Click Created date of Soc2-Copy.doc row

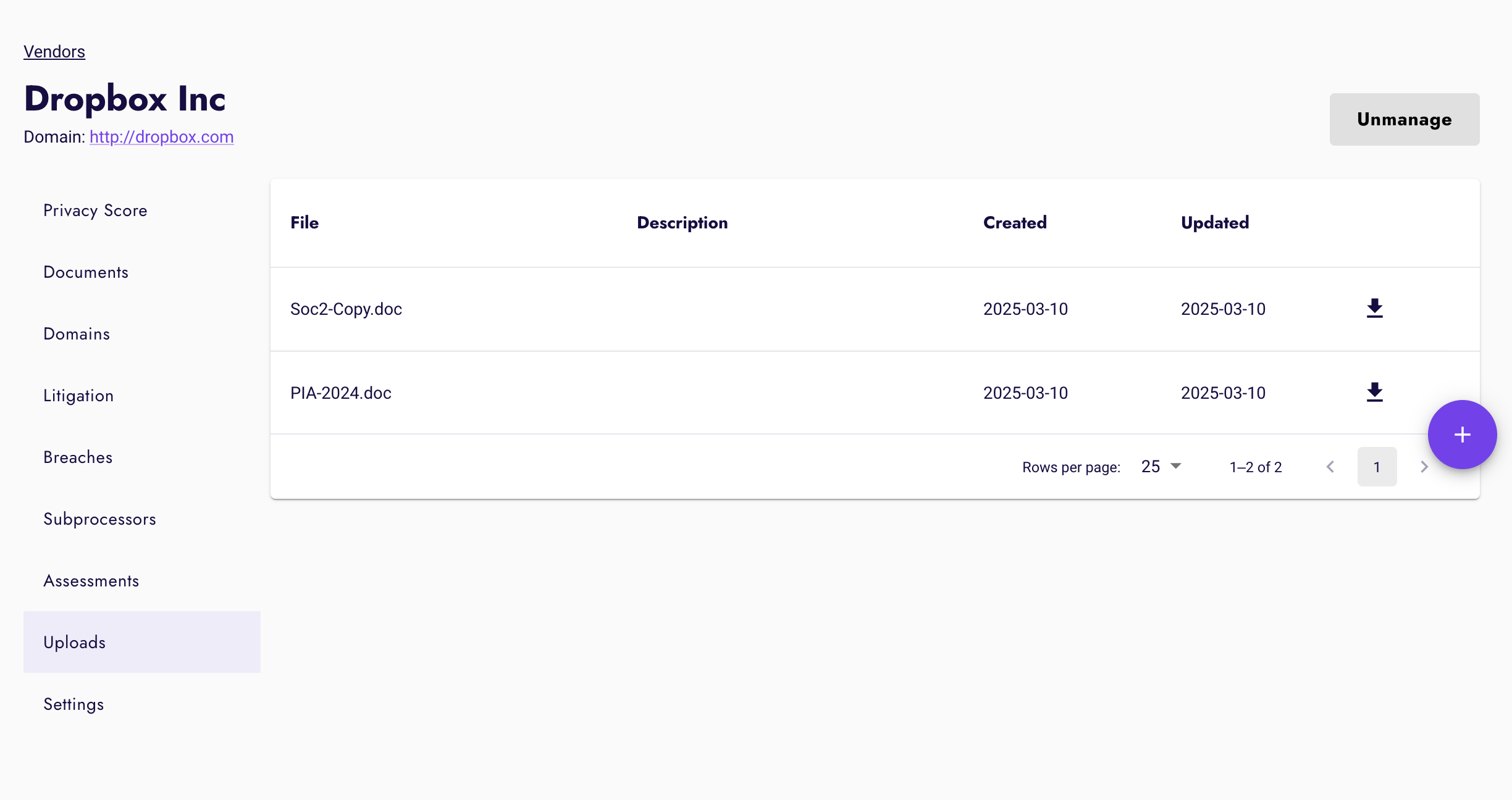(x=1025, y=309)
